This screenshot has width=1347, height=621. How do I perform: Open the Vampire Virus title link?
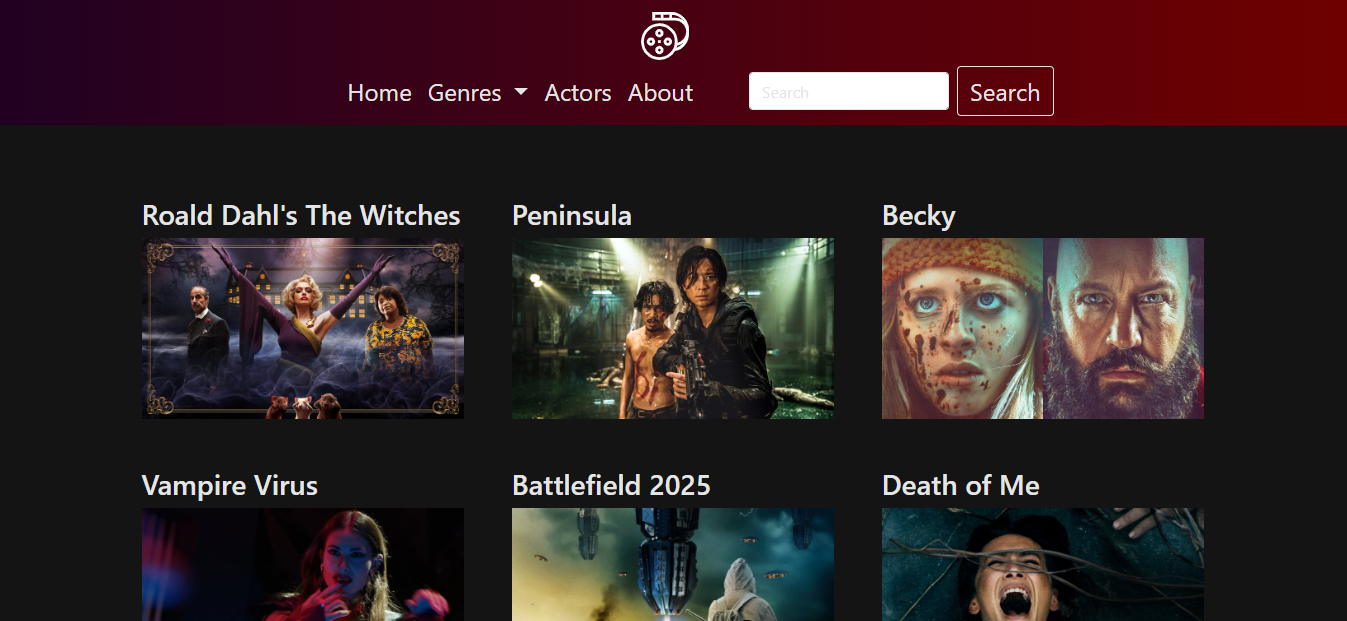pos(230,485)
